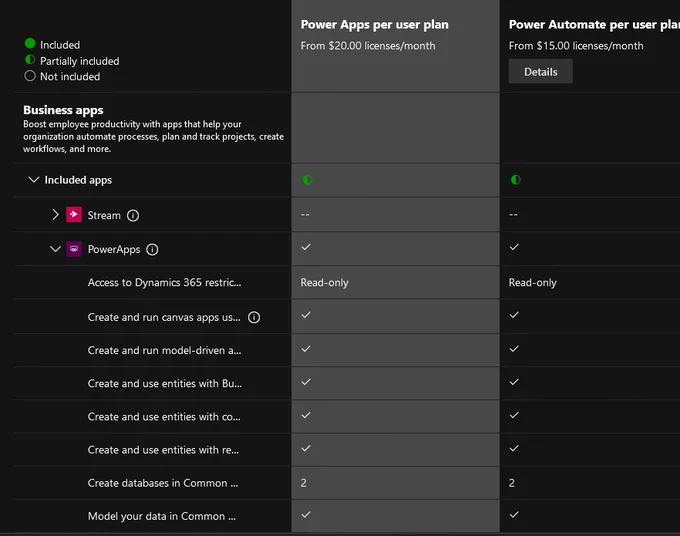Click the Business apps section heading
The height and width of the screenshot is (536, 680).
pos(63,110)
